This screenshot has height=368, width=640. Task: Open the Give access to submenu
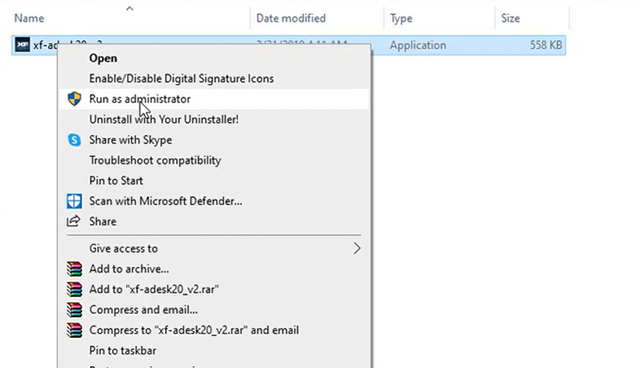[x=214, y=248]
